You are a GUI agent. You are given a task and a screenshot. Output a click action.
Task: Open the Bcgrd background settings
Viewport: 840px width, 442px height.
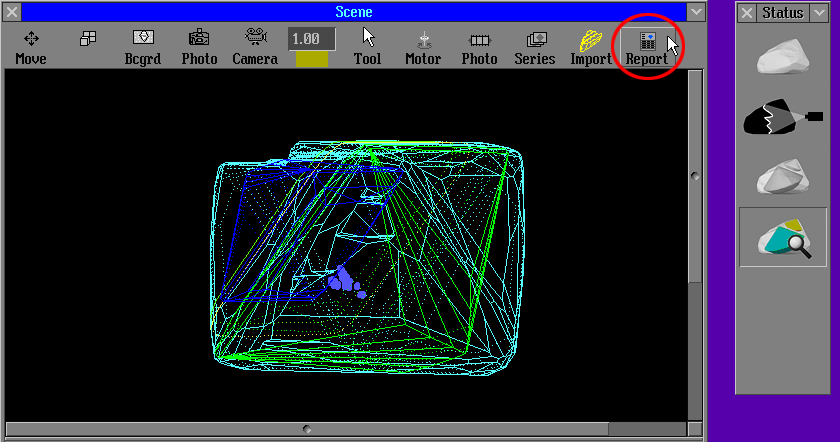(143, 46)
